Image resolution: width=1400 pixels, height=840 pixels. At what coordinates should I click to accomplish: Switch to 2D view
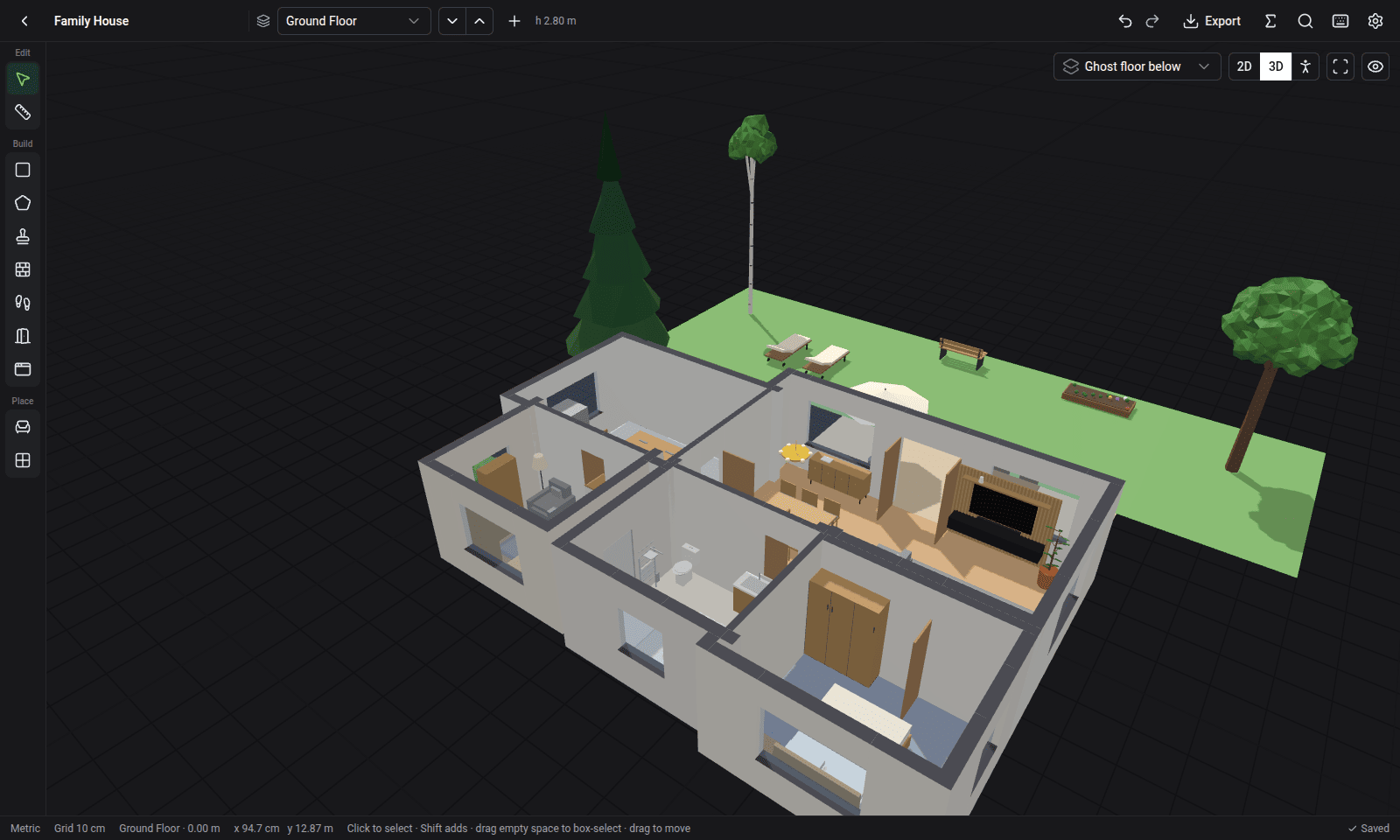coord(1244,66)
